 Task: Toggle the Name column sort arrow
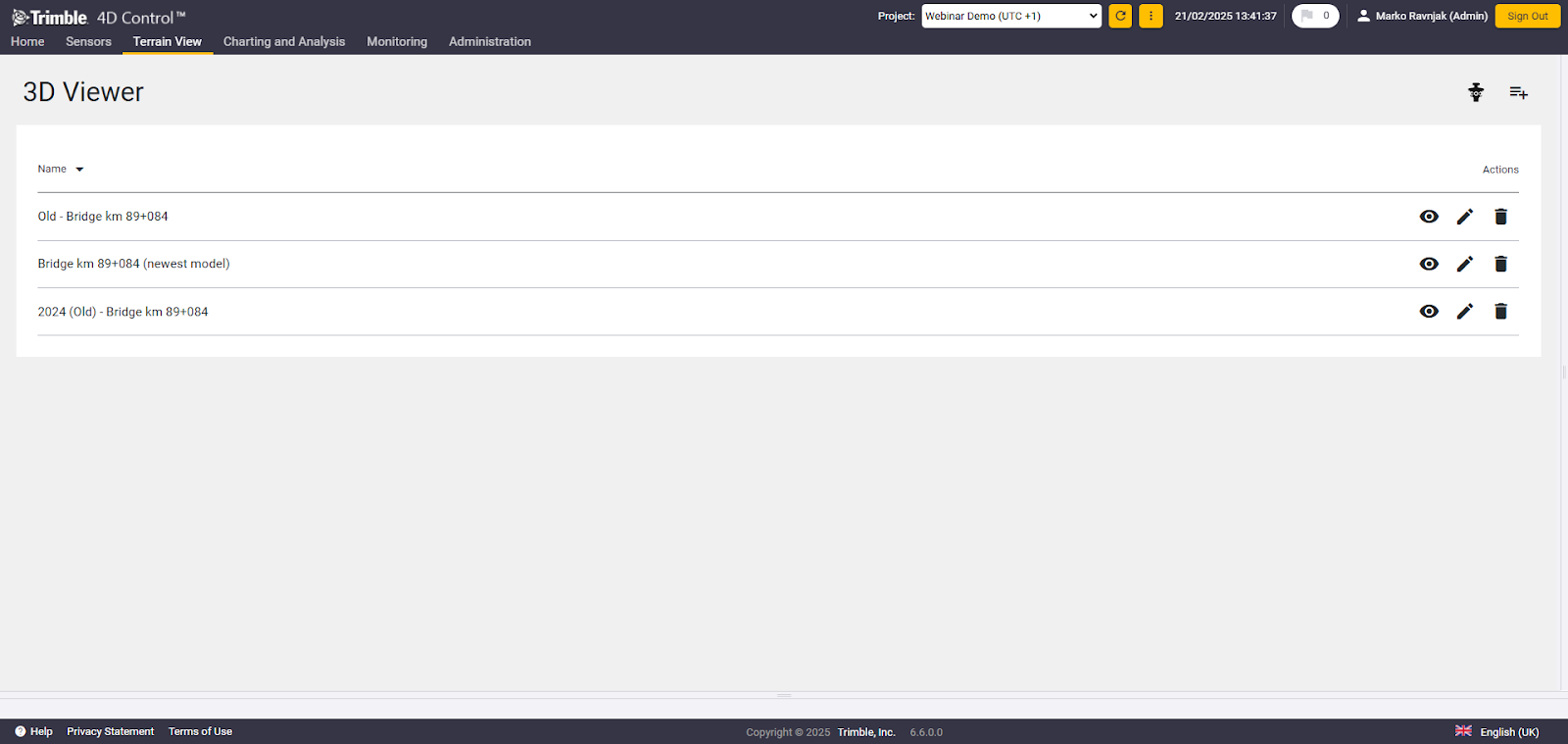point(79,170)
